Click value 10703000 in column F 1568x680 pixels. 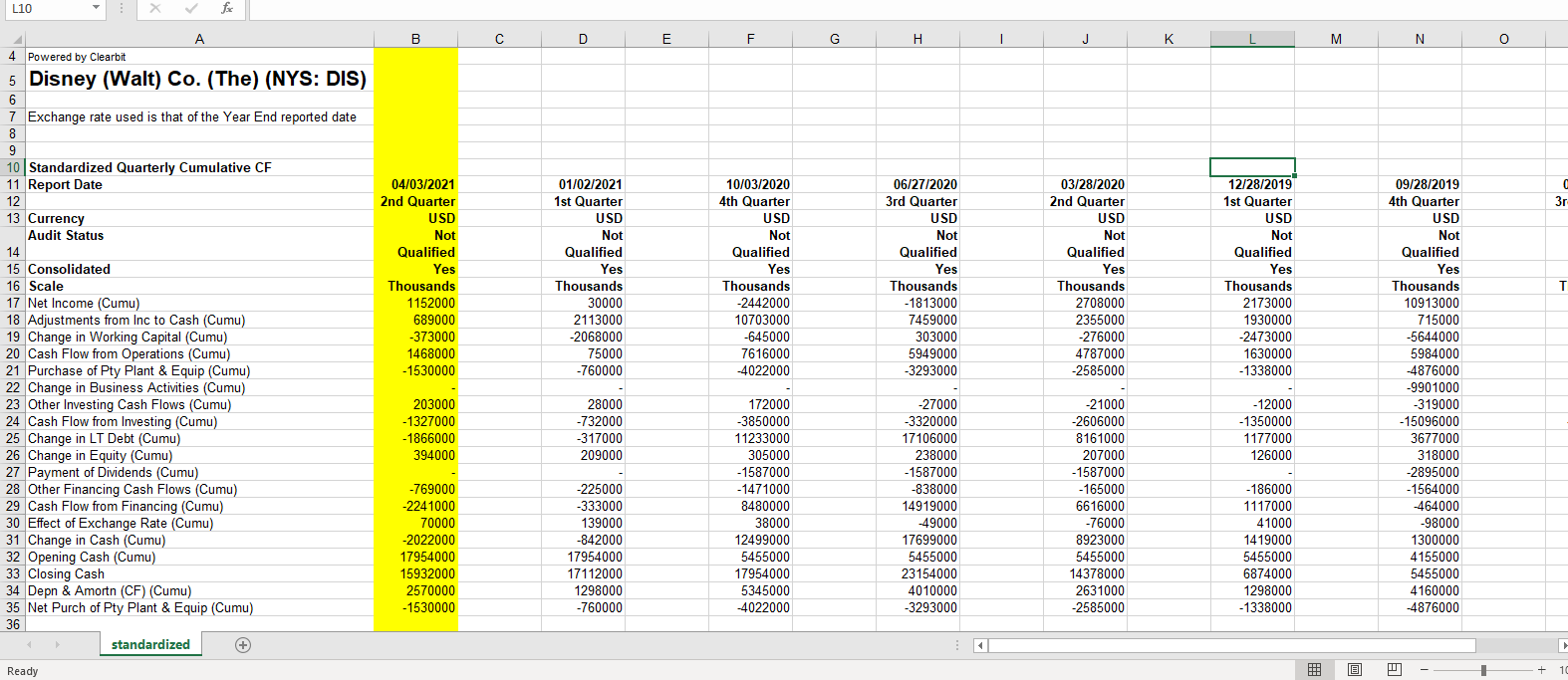750,320
